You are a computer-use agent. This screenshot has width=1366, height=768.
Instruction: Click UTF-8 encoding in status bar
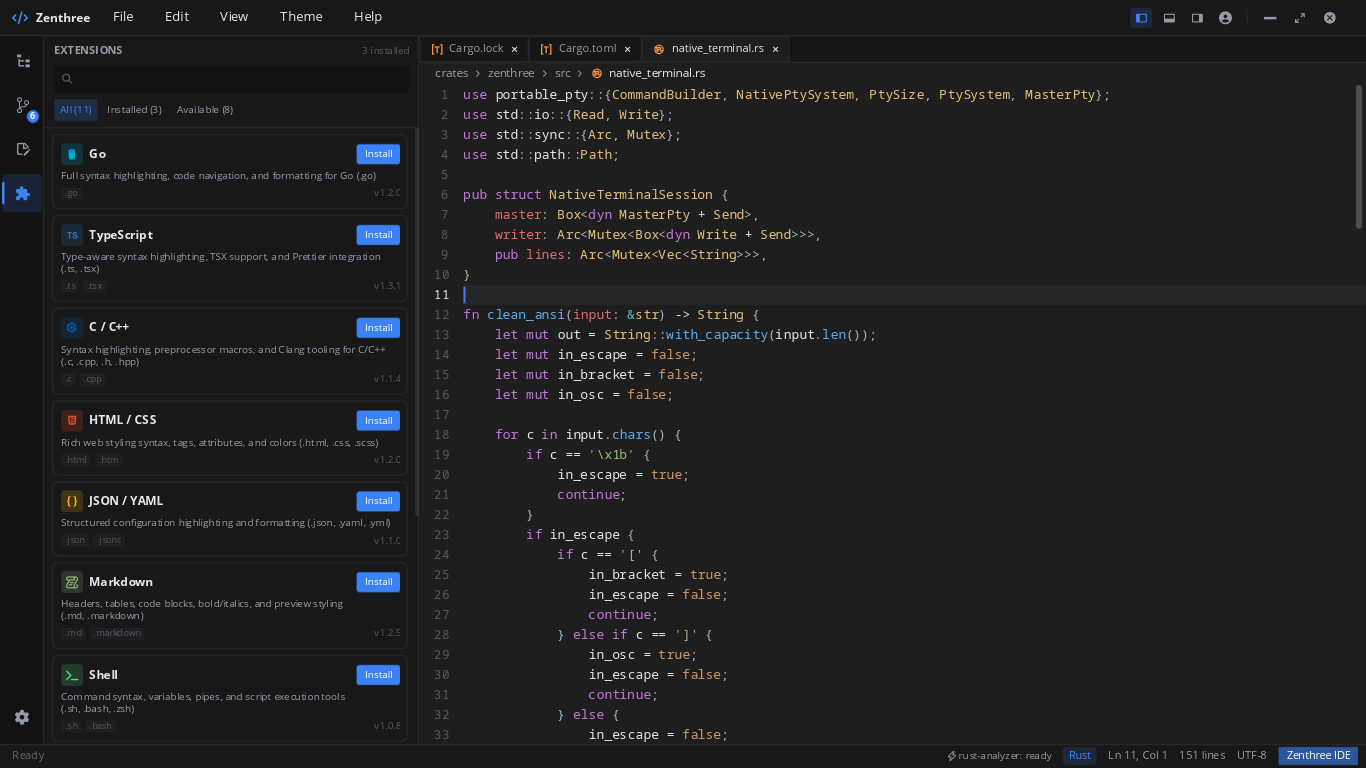(x=1251, y=756)
